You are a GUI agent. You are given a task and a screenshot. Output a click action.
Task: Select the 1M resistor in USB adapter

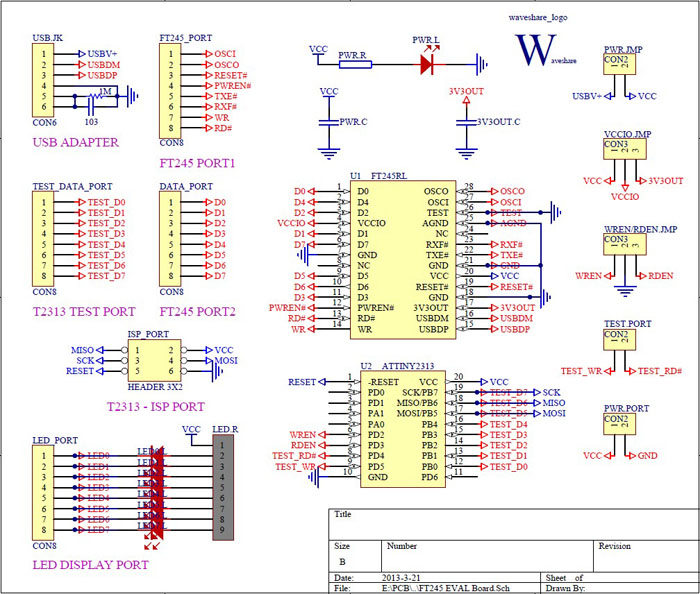click(97, 96)
